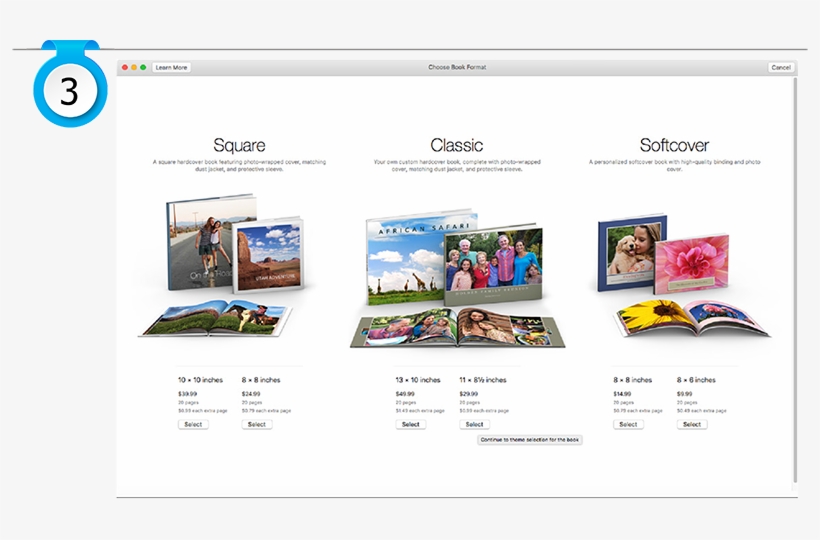
Task: Choose the 8 × 6 inches Softcover book
Action: point(691,424)
